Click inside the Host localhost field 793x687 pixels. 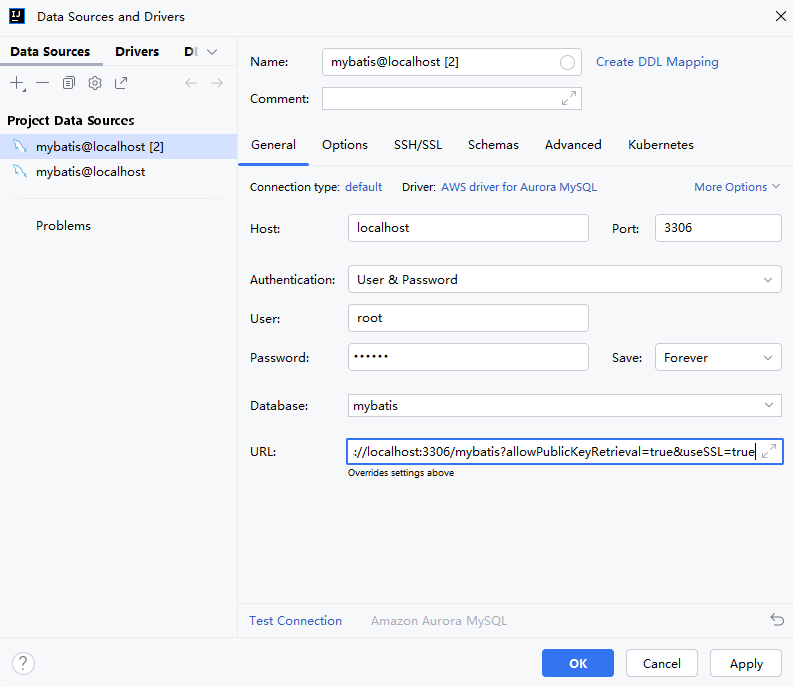(468, 228)
